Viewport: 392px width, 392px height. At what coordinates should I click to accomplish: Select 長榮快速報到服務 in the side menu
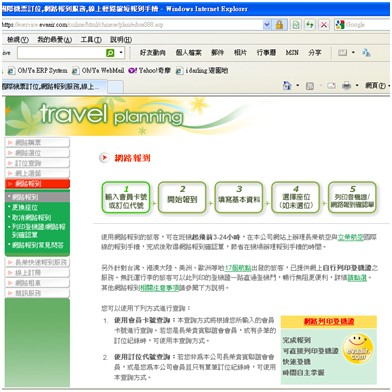pos(37,262)
